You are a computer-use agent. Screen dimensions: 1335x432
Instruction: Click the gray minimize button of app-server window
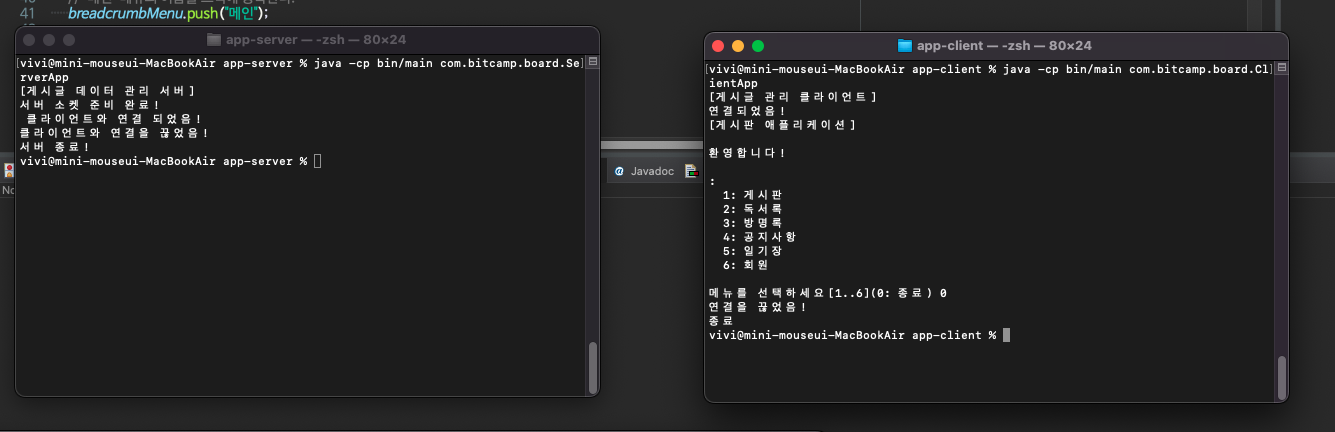point(49,40)
